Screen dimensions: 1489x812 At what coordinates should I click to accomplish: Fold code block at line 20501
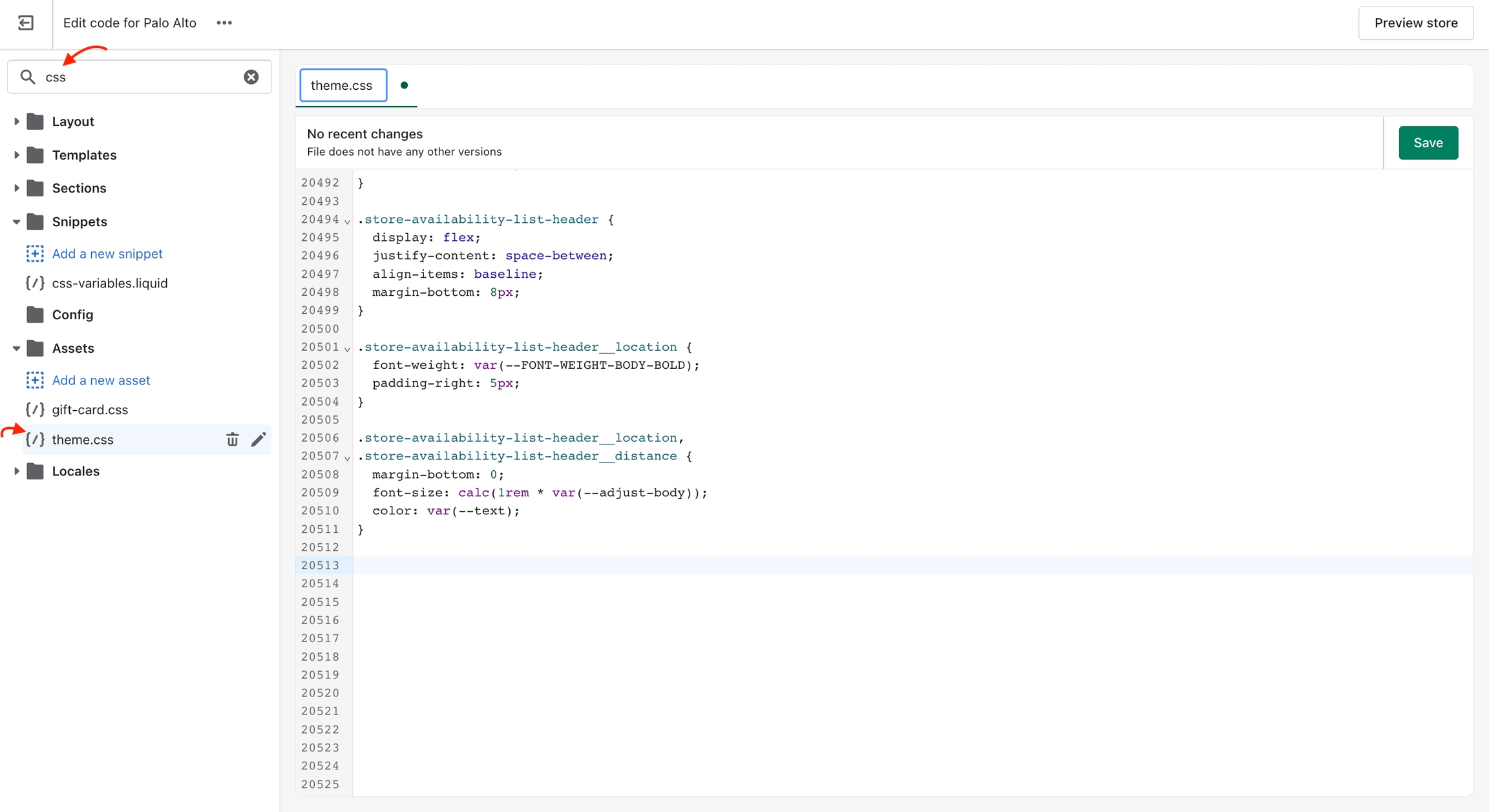tap(348, 349)
